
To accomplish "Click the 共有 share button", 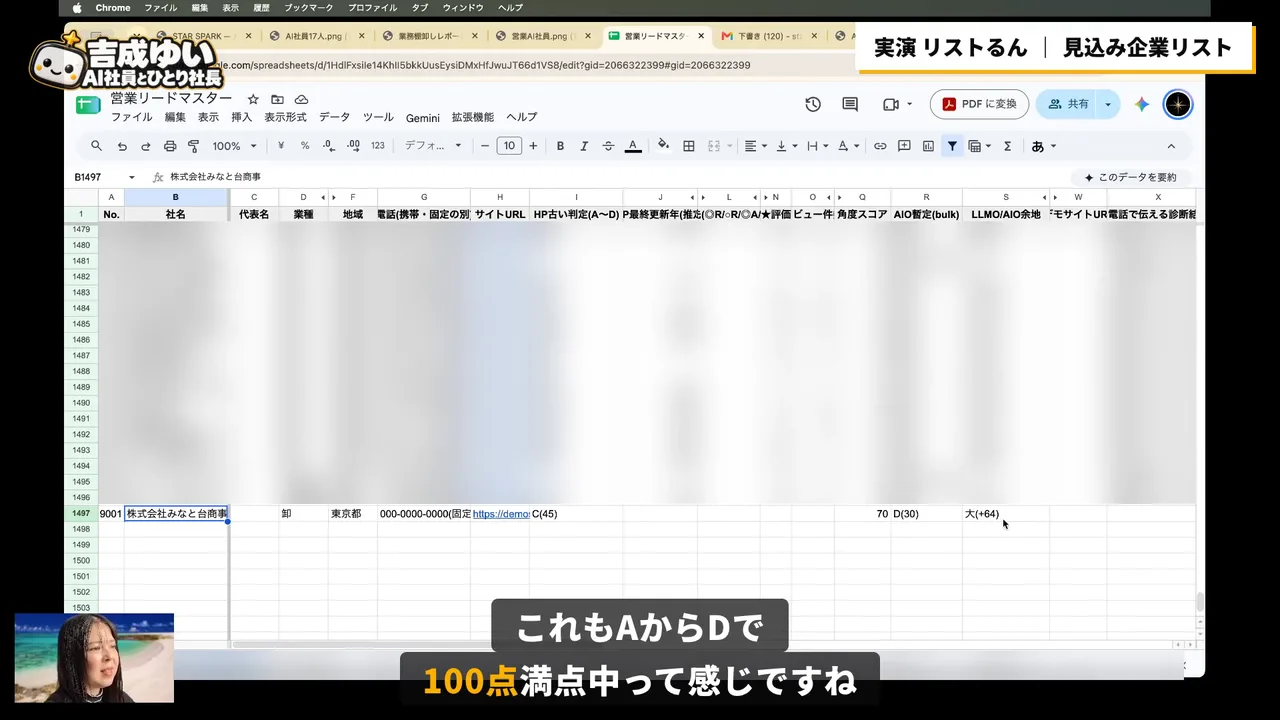I will 1067,104.
